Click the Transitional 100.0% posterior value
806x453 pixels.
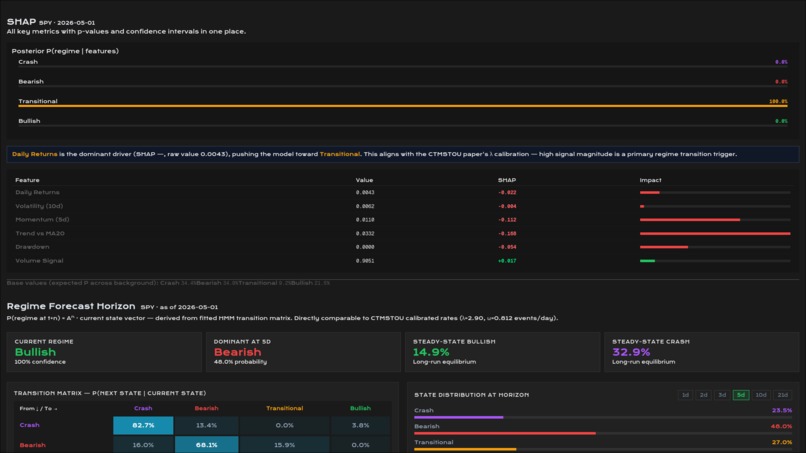pos(778,101)
